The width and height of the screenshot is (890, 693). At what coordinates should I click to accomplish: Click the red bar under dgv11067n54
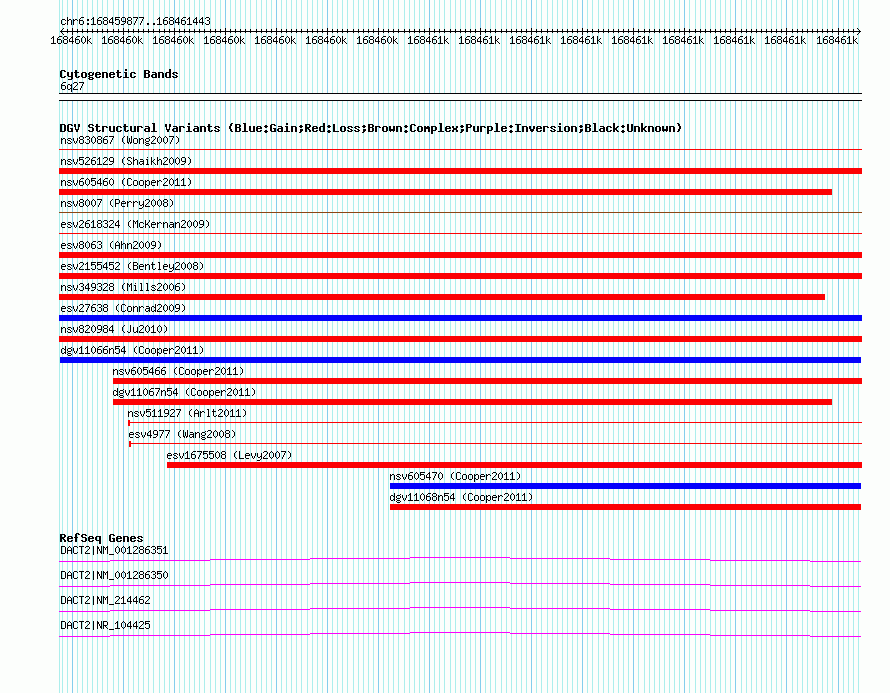click(472, 402)
